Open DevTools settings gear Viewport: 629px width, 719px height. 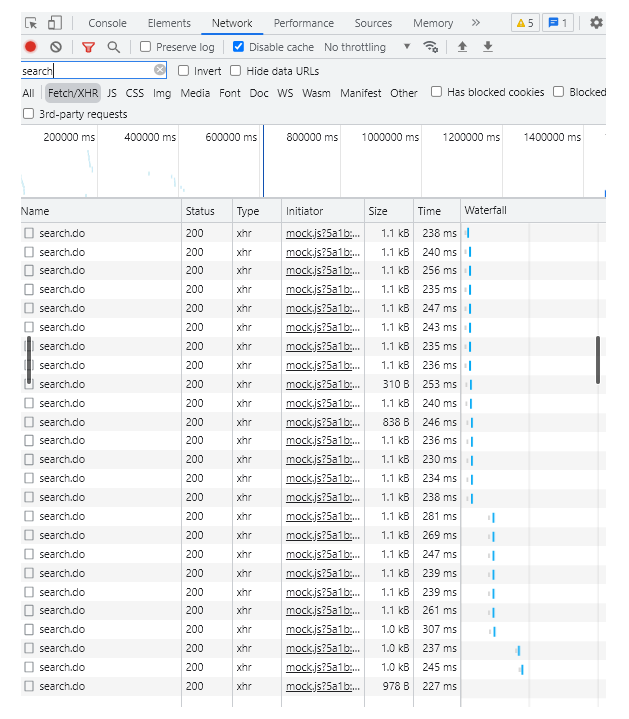pyautogui.click(x=597, y=23)
